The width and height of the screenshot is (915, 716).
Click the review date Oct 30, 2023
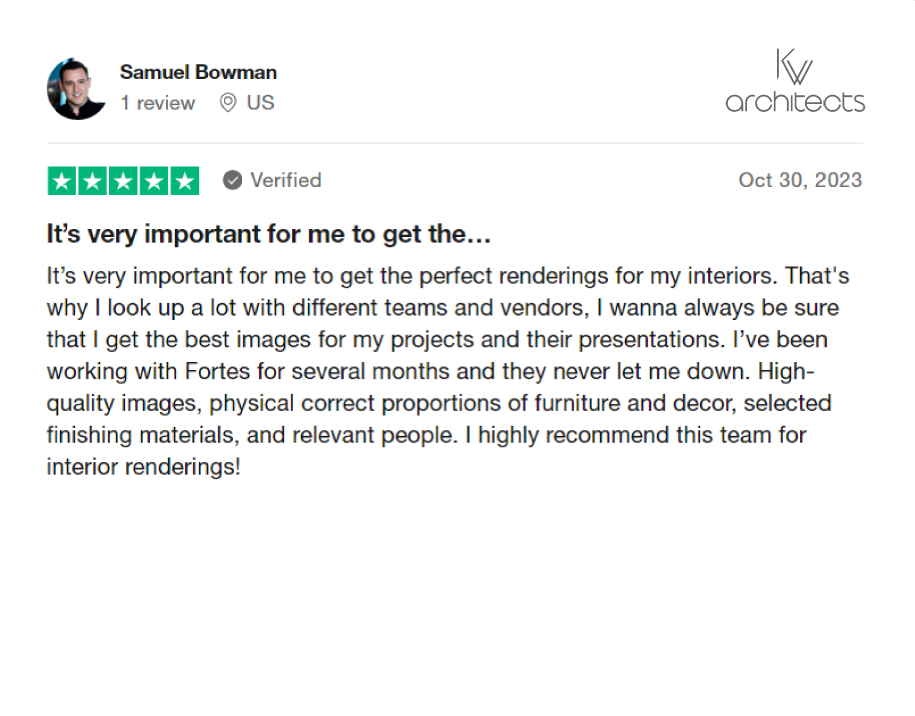799,180
